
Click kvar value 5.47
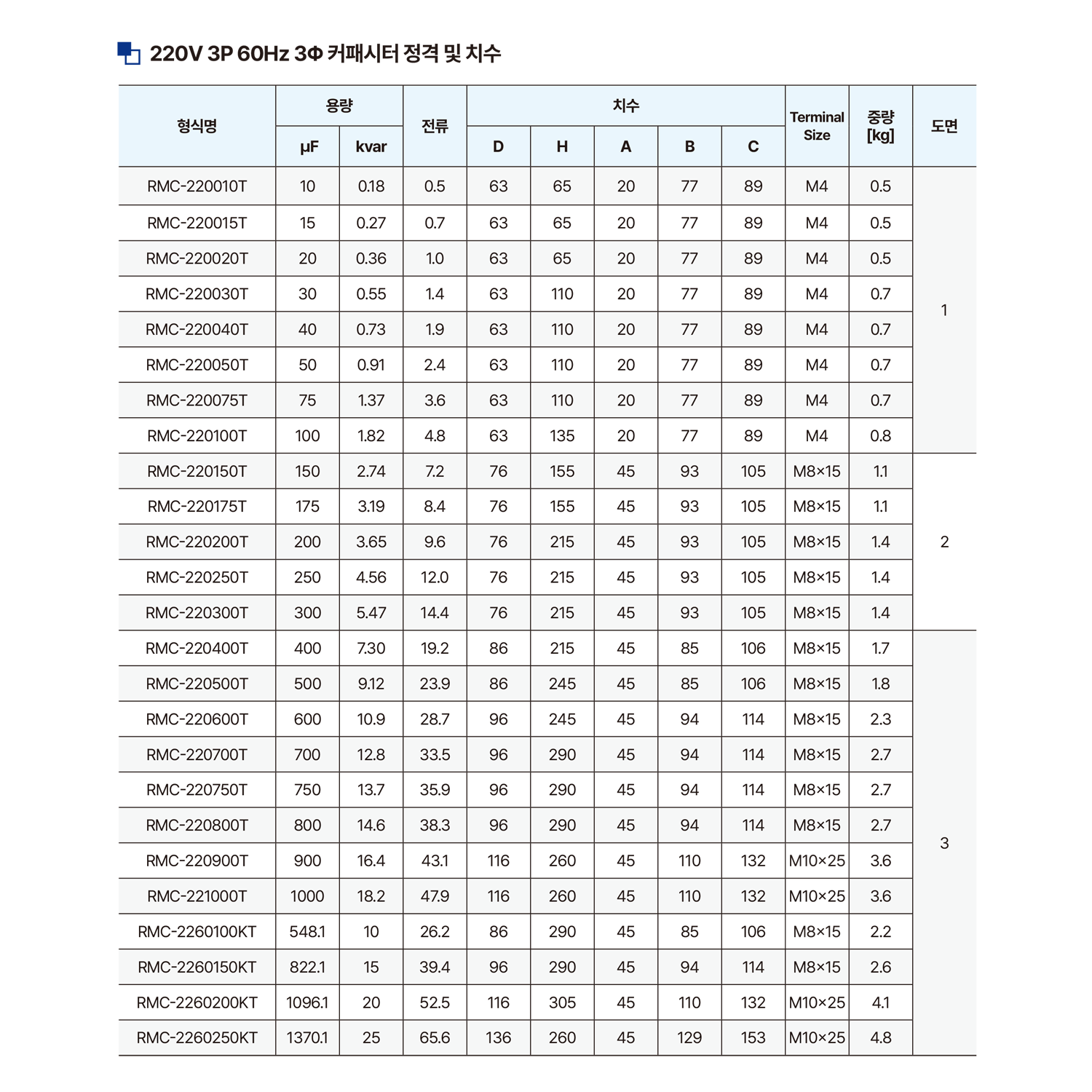coord(371,613)
